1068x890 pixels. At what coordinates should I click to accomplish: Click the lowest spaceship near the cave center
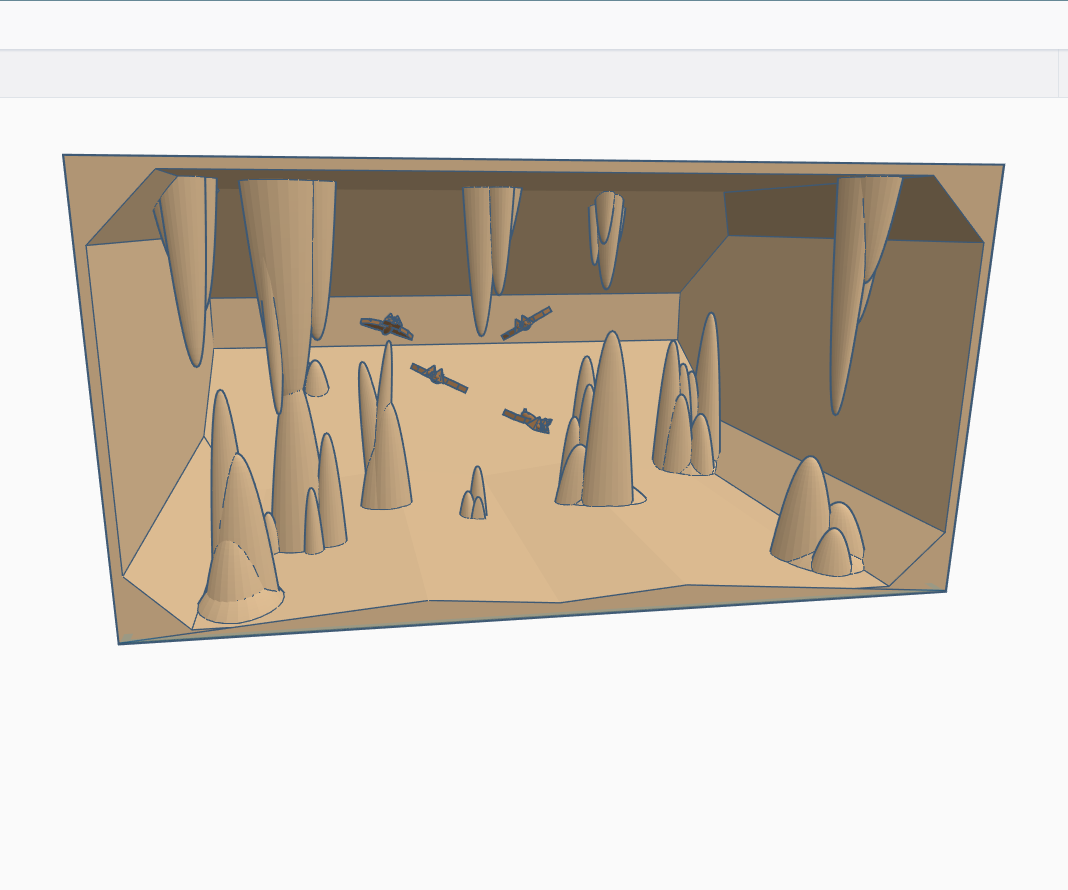[528, 420]
